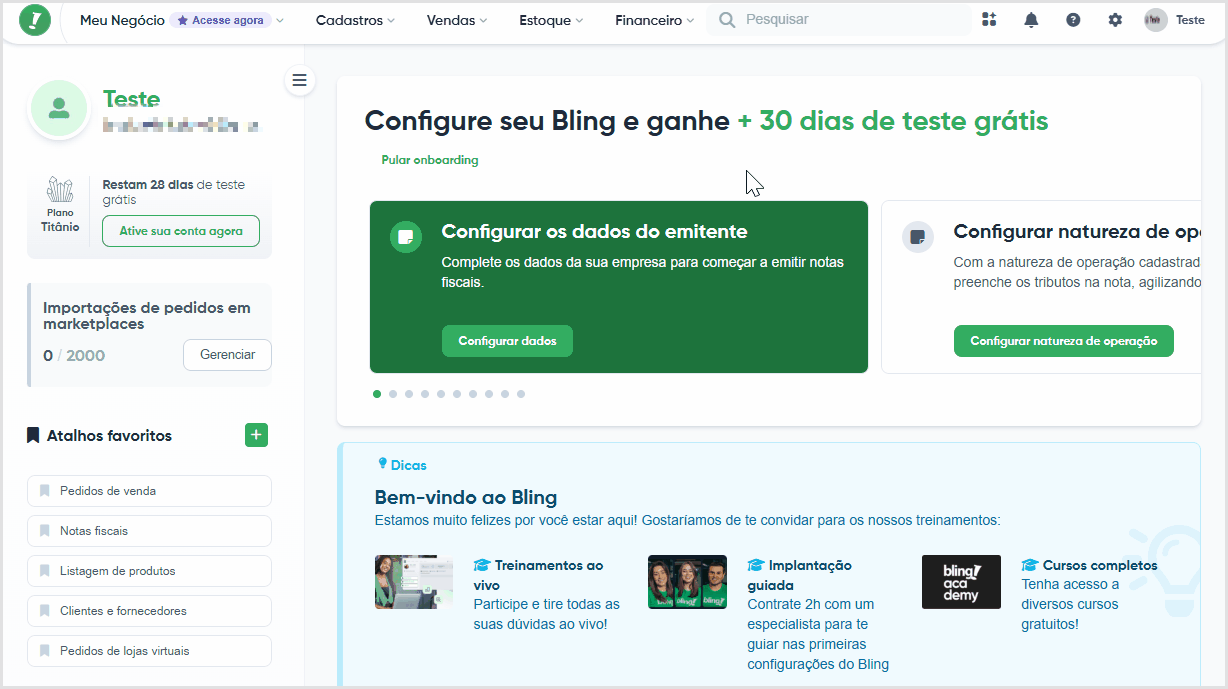1228x689 pixels.
Task: Click Restam 28 dias de teste text
Action: coord(174,192)
